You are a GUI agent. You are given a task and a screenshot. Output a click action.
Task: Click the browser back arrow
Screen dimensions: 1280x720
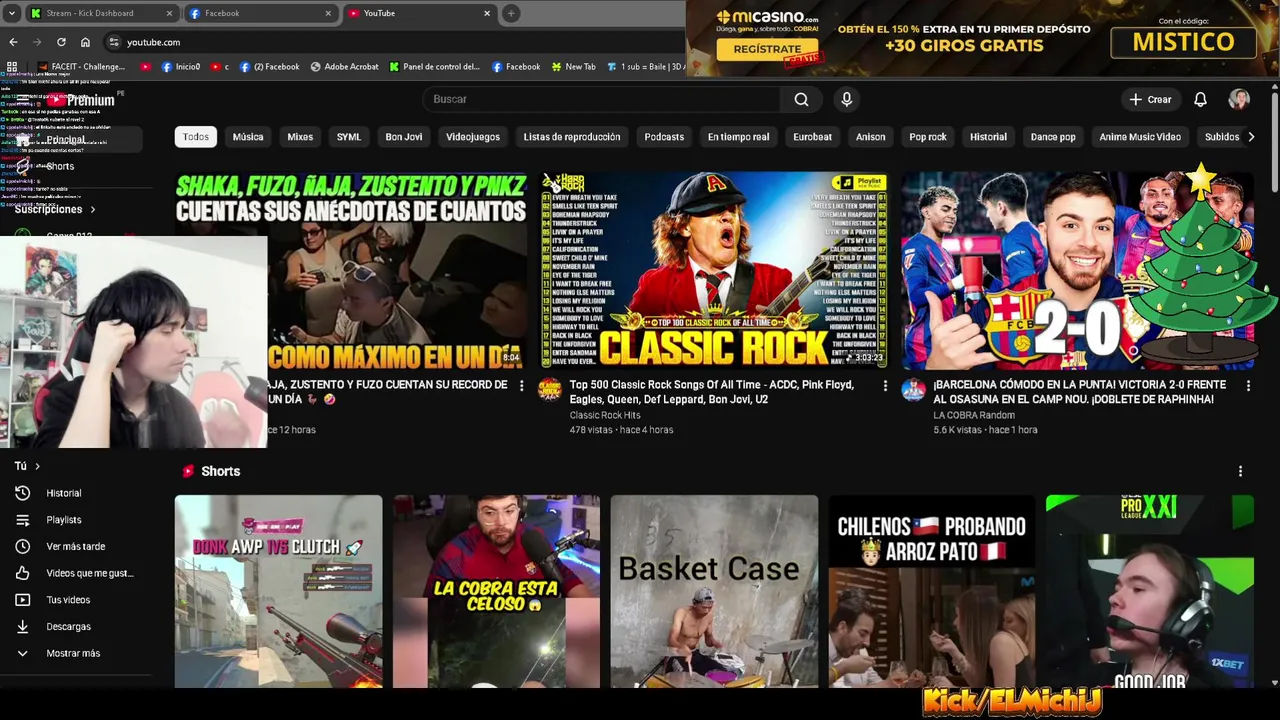click(x=13, y=42)
